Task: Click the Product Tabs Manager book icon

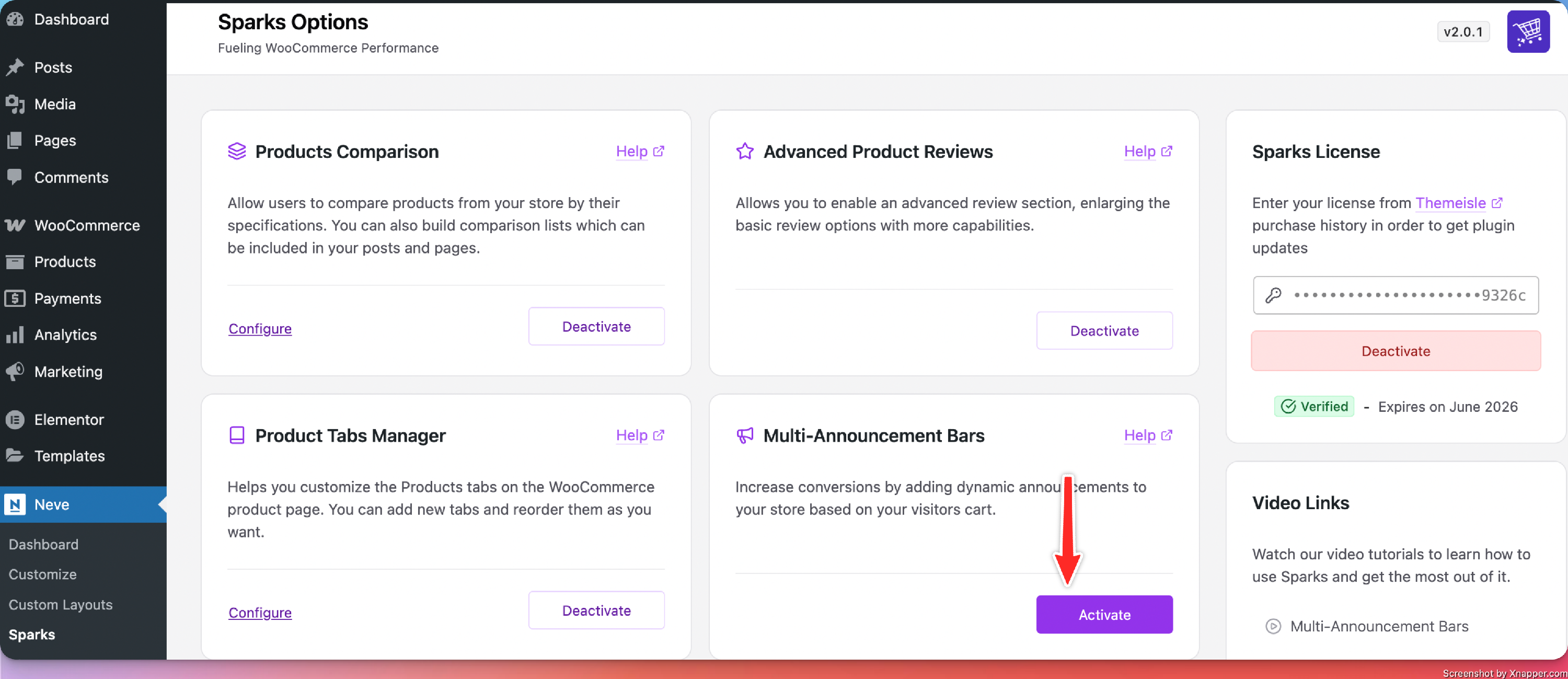Action: click(237, 435)
